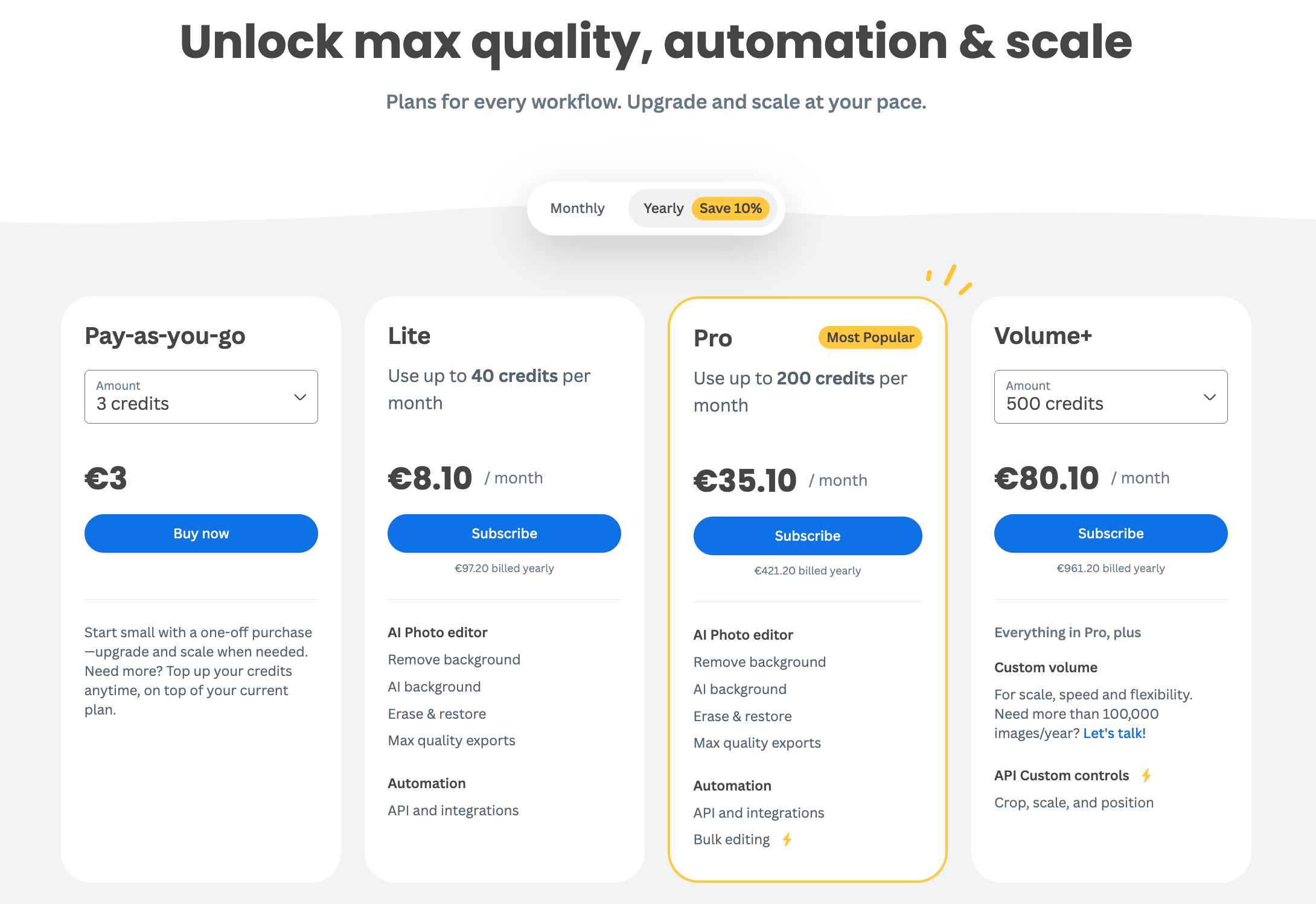Click Buy now for Pay-as-you-go
This screenshot has height=904, width=1316.
pyautogui.click(x=200, y=533)
